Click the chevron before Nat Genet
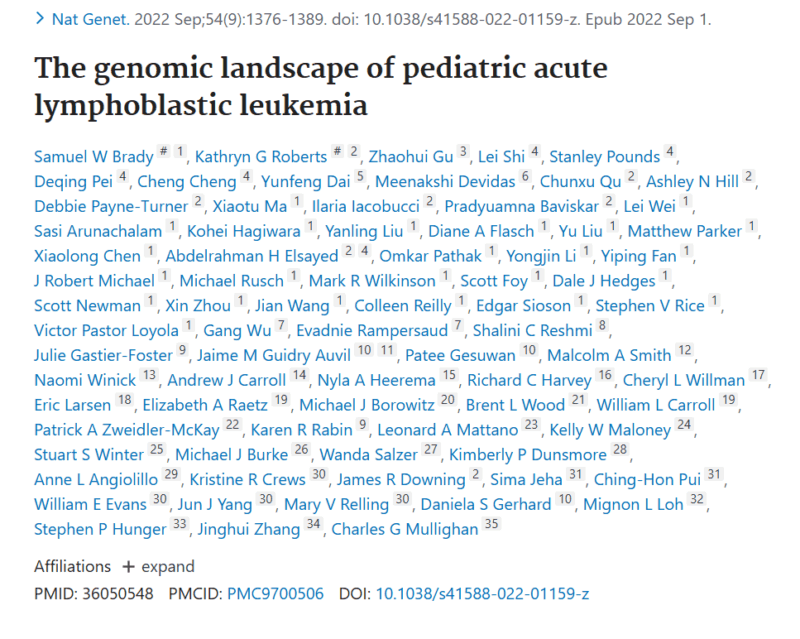Screen dimensions: 800x639 tap(40, 19)
